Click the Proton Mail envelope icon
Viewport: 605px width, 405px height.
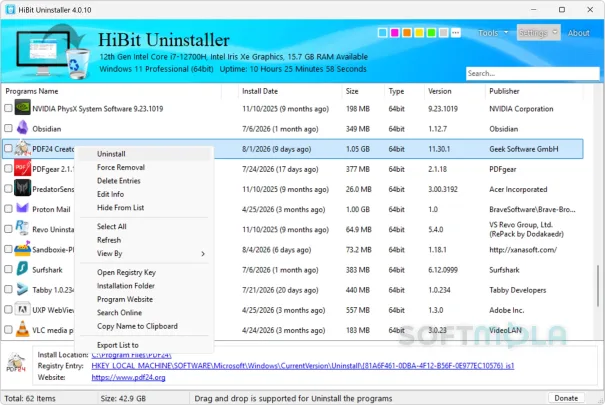tap(22, 208)
